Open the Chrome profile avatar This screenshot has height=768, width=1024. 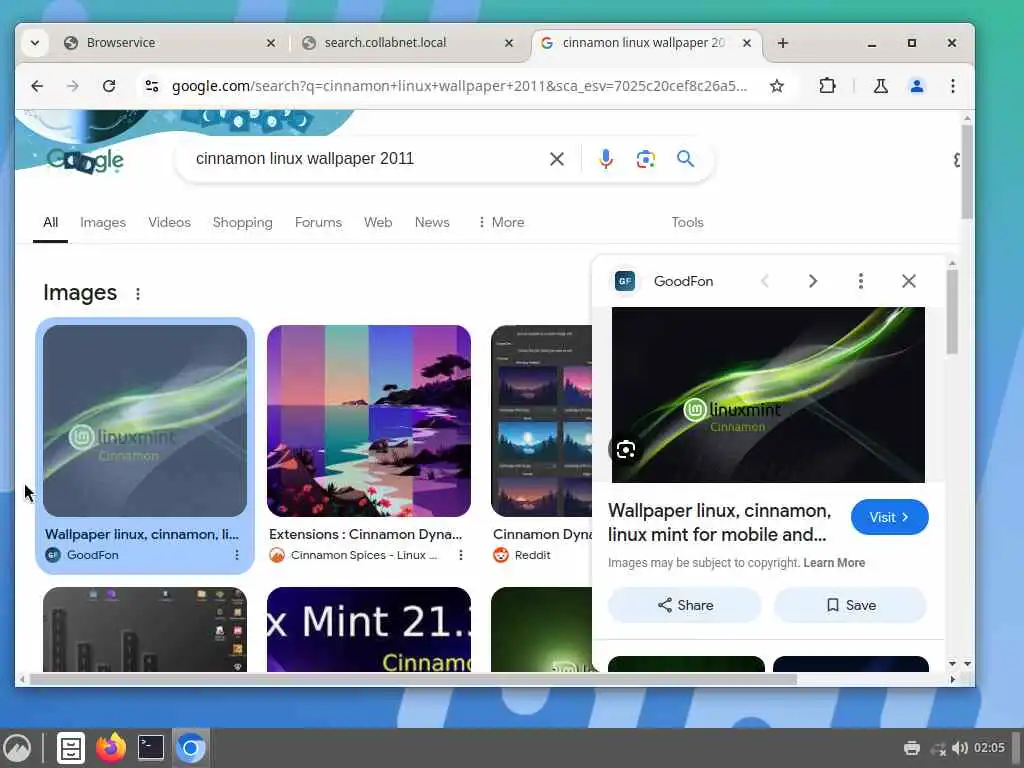click(917, 86)
